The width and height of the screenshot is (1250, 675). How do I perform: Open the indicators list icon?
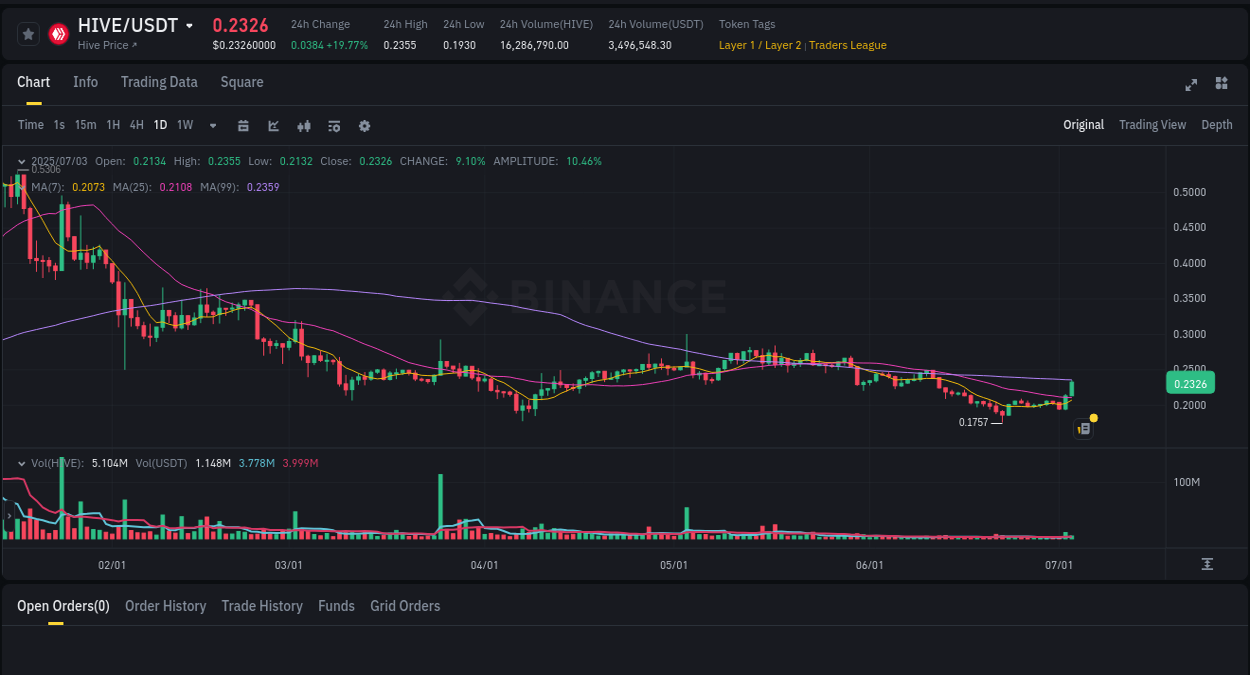click(333, 125)
